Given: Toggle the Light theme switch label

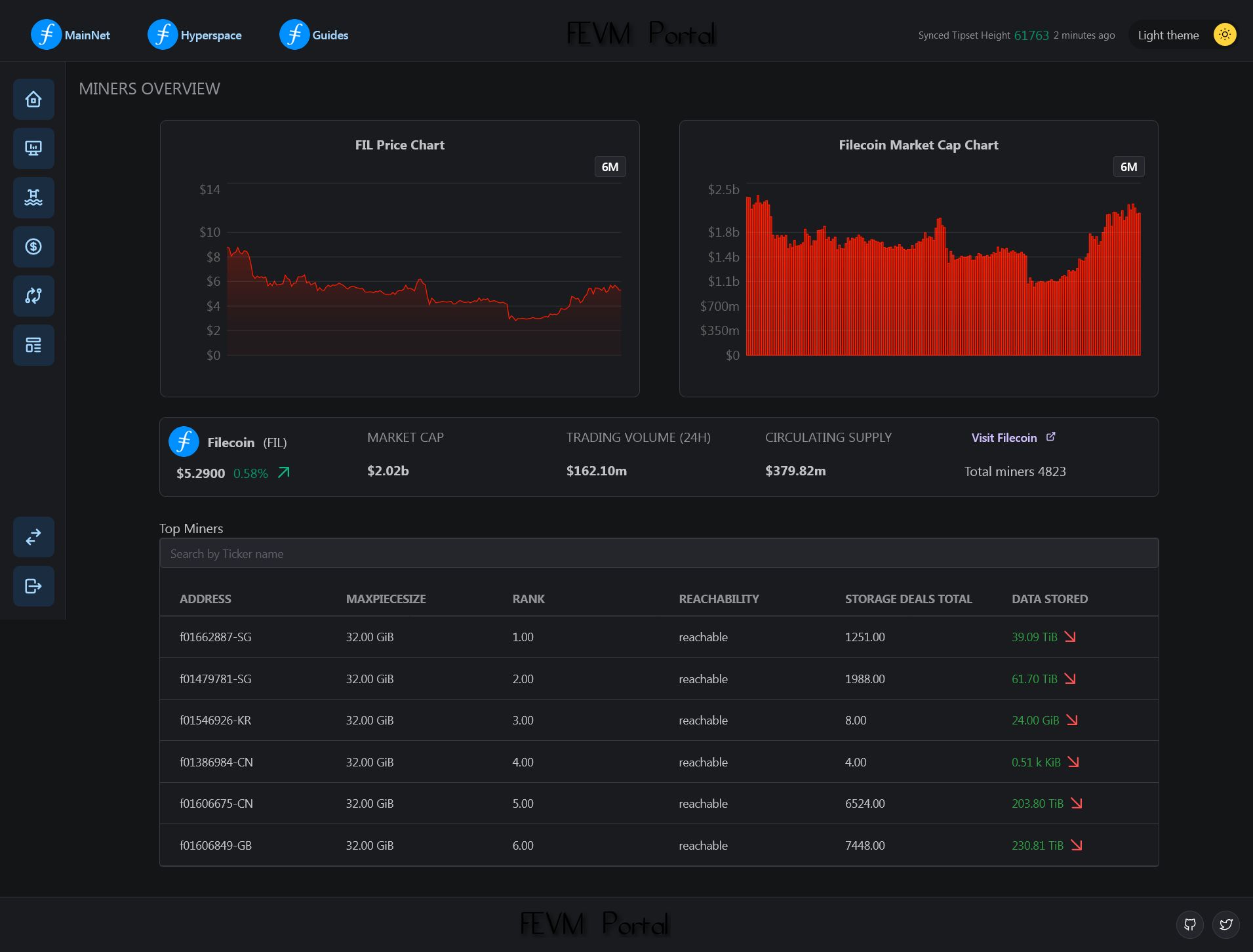Looking at the screenshot, I should (x=1168, y=35).
